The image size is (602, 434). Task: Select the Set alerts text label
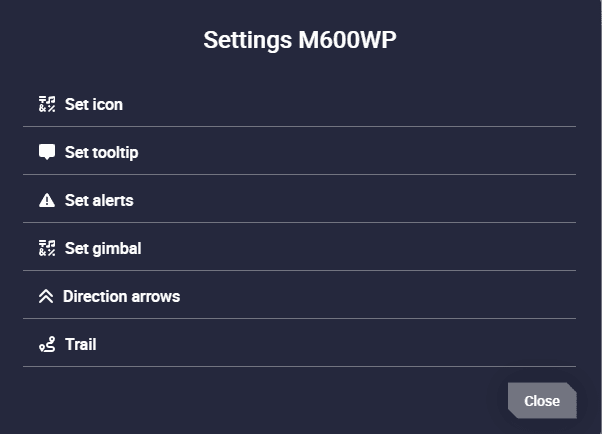pos(99,200)
